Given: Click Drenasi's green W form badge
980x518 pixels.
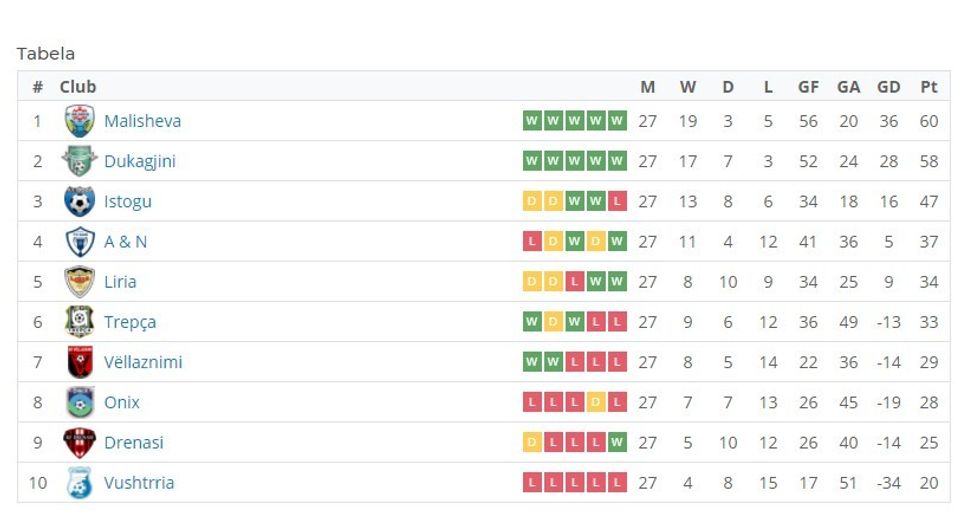Looking at the screenshot, I should (618, 442).
